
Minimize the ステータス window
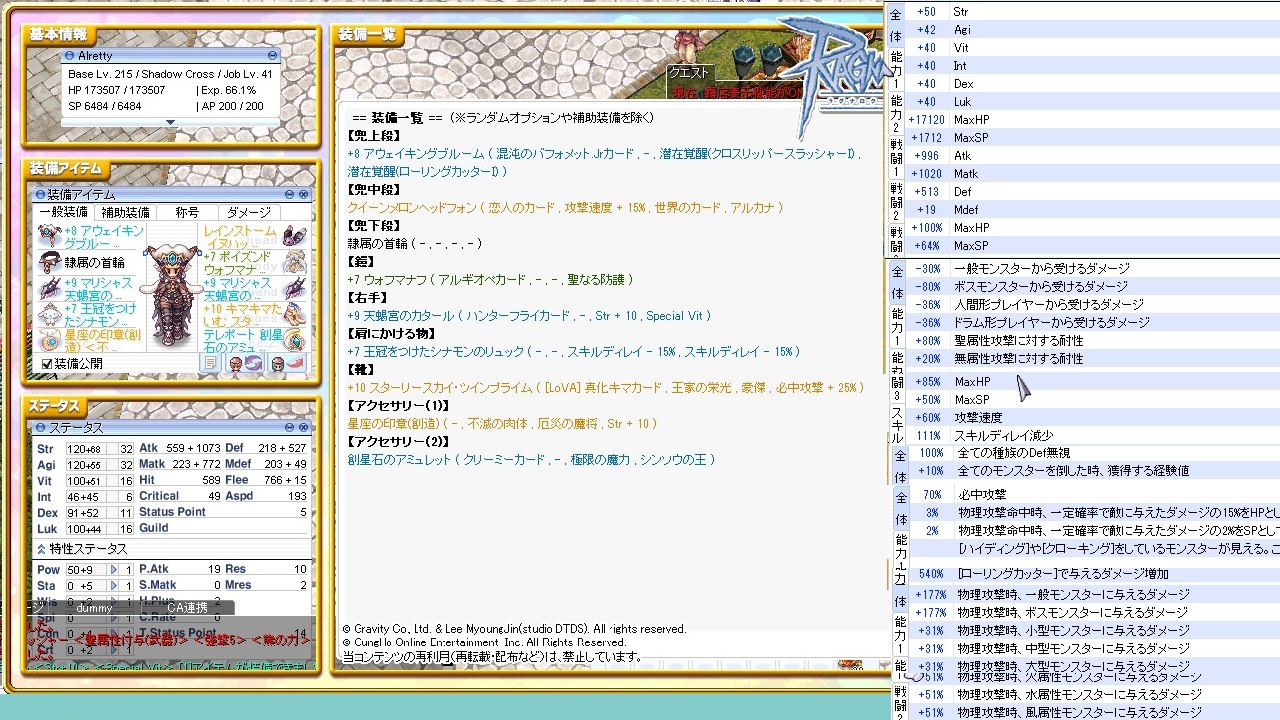(x=289, y=427)
